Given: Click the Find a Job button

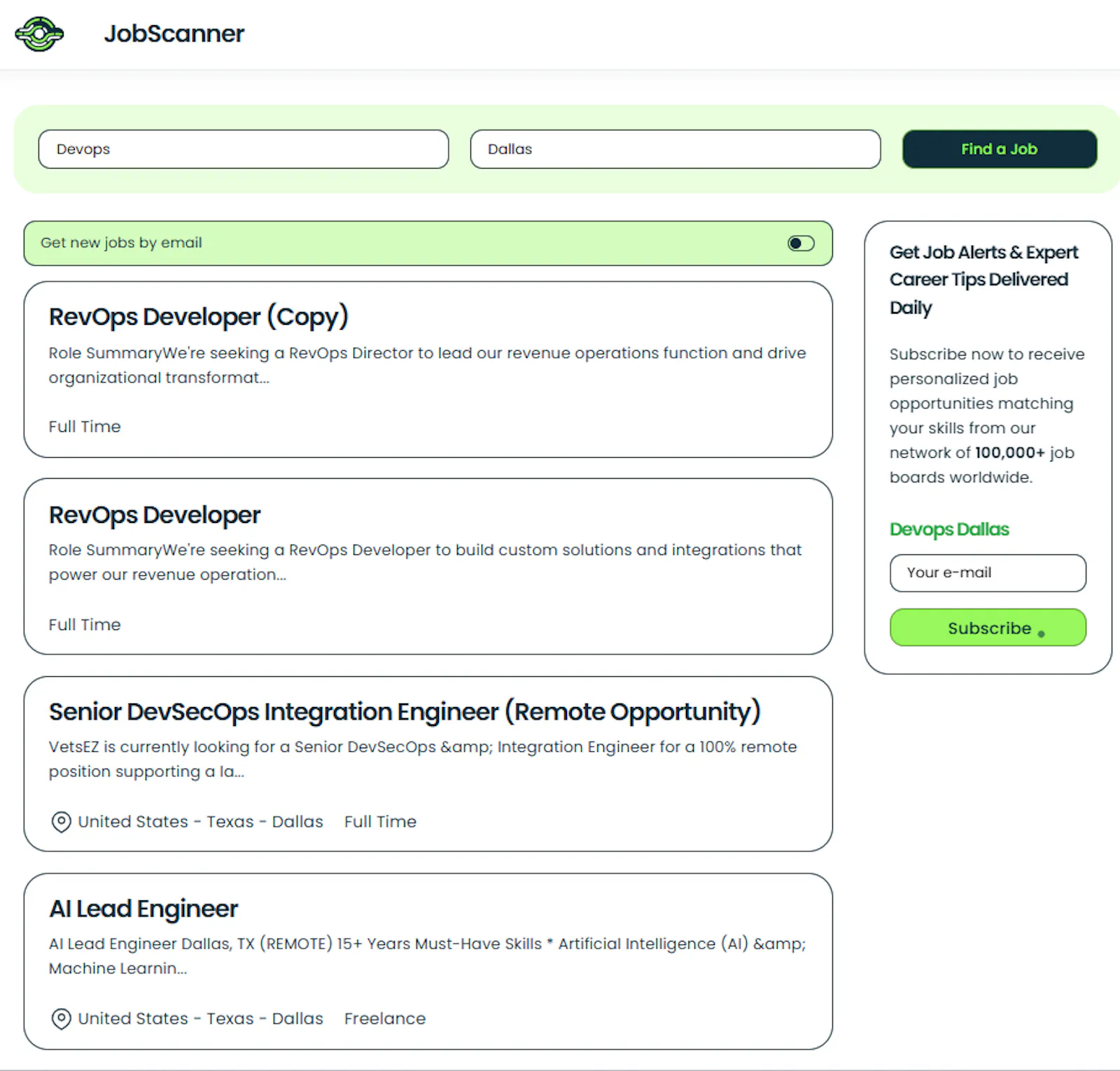Looking at the screenshot, I should 1000,149.
